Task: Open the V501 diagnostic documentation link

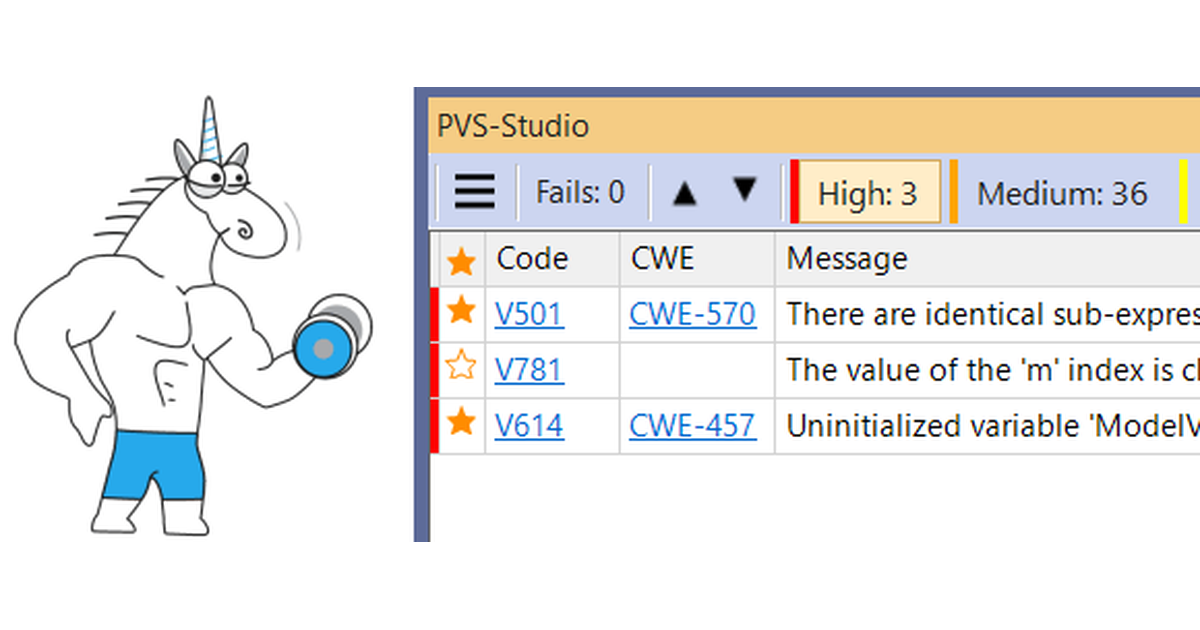Action: 529,313
